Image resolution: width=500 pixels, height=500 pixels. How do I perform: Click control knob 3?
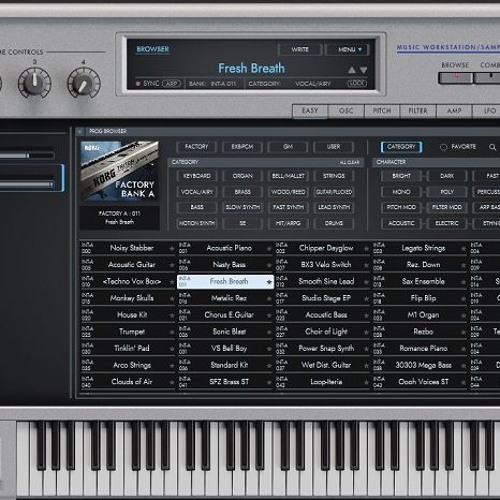pos(34,83)
